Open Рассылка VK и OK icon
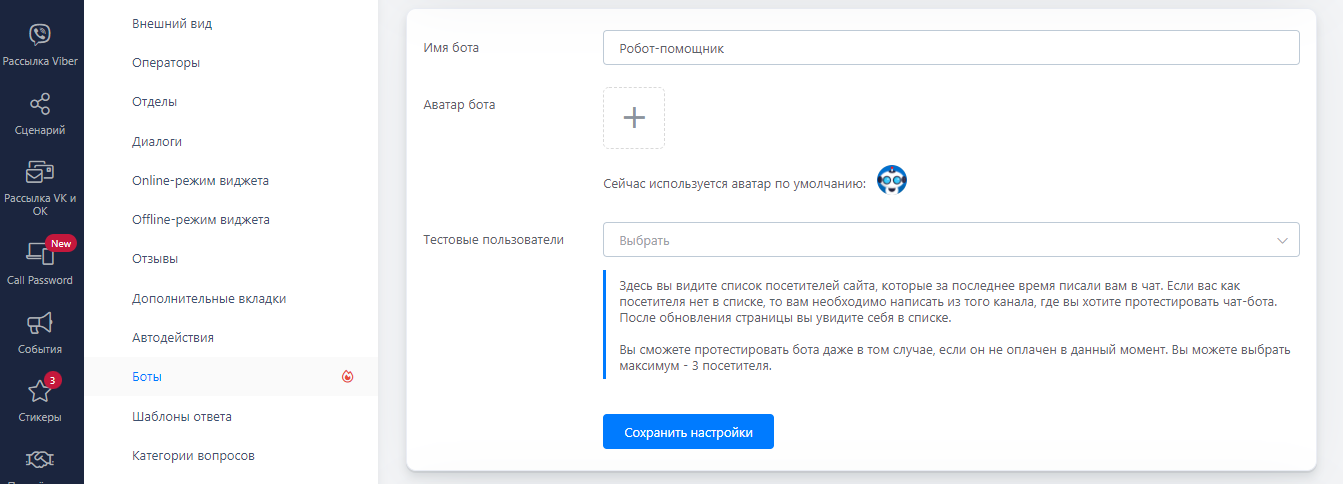 click(x=40, y=172)
